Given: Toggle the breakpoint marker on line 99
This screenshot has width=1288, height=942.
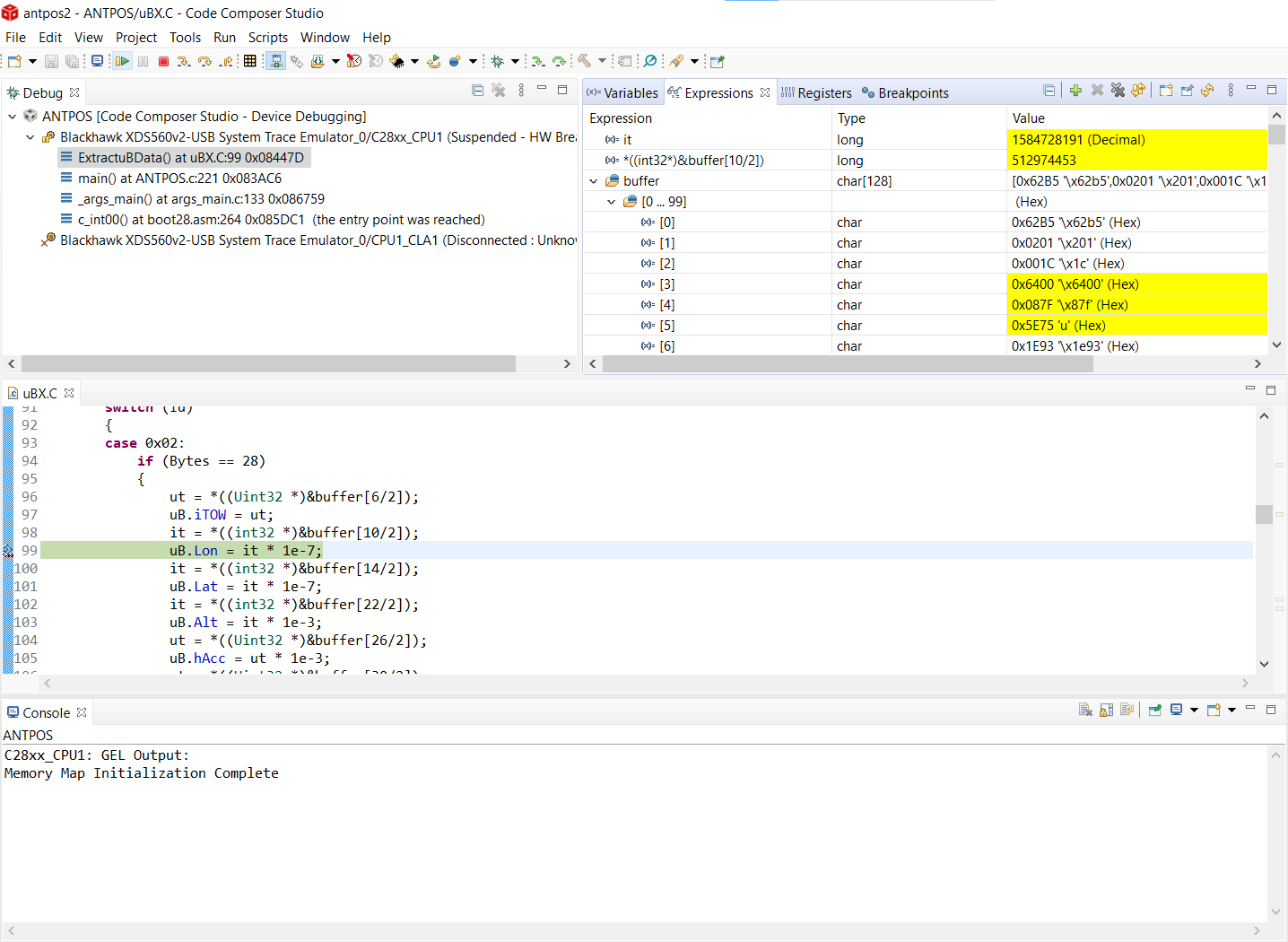Looking at the screenshot, I should click(x=8, y=550).
